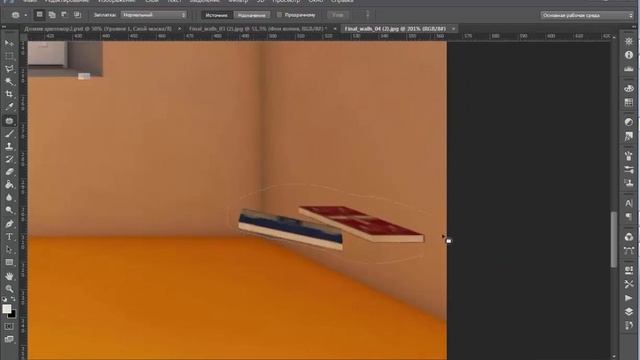Open the Actions panel play icon

(629, 298)
